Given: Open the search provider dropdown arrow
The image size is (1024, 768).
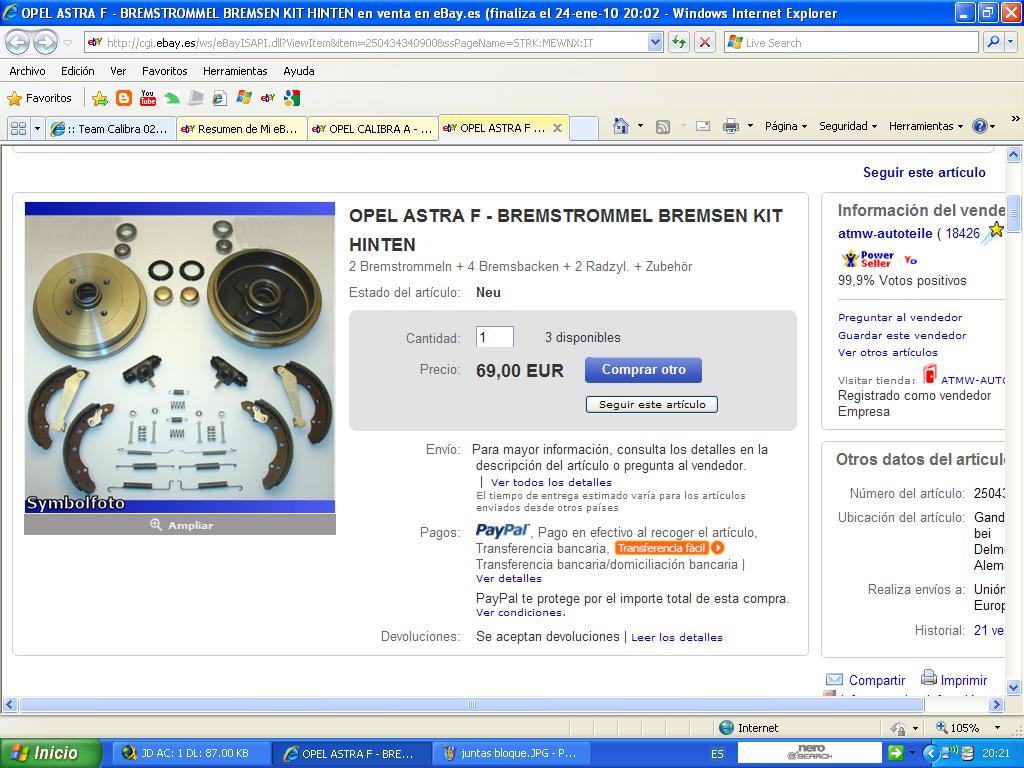Looking at the screenshot, I should (x=1010, y=43).
